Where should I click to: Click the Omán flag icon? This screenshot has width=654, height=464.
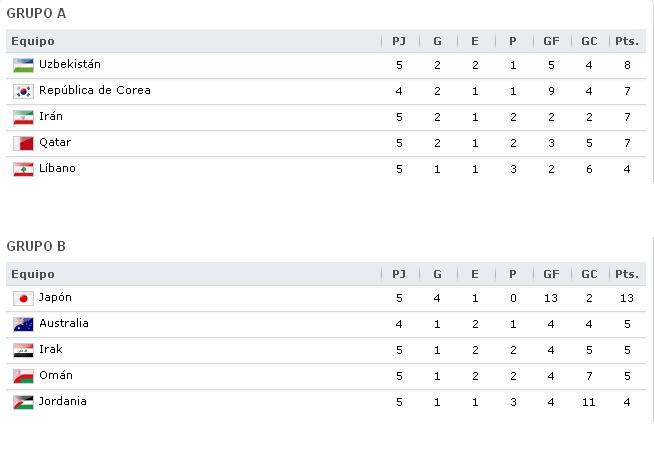[x=23, y=376]
